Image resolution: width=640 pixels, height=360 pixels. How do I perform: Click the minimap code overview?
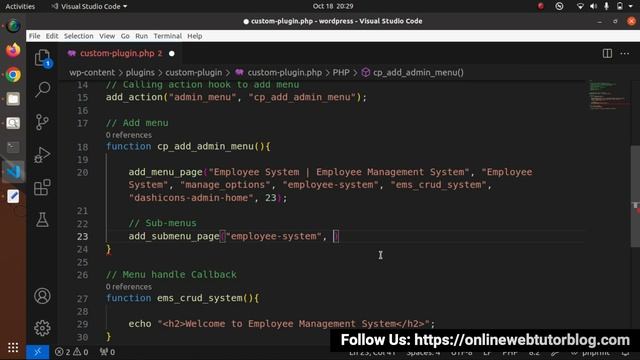[607, 96]
